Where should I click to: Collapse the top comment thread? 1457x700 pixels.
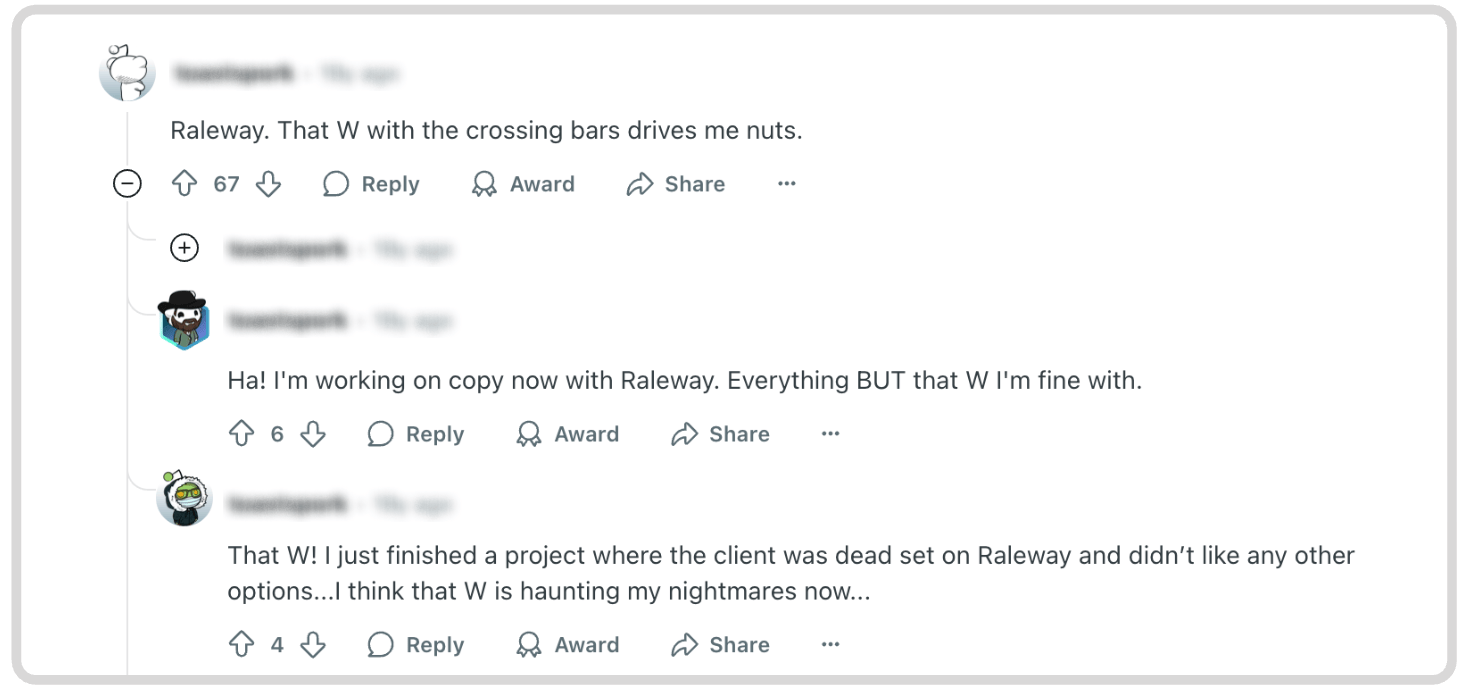[x=127, y=184]
